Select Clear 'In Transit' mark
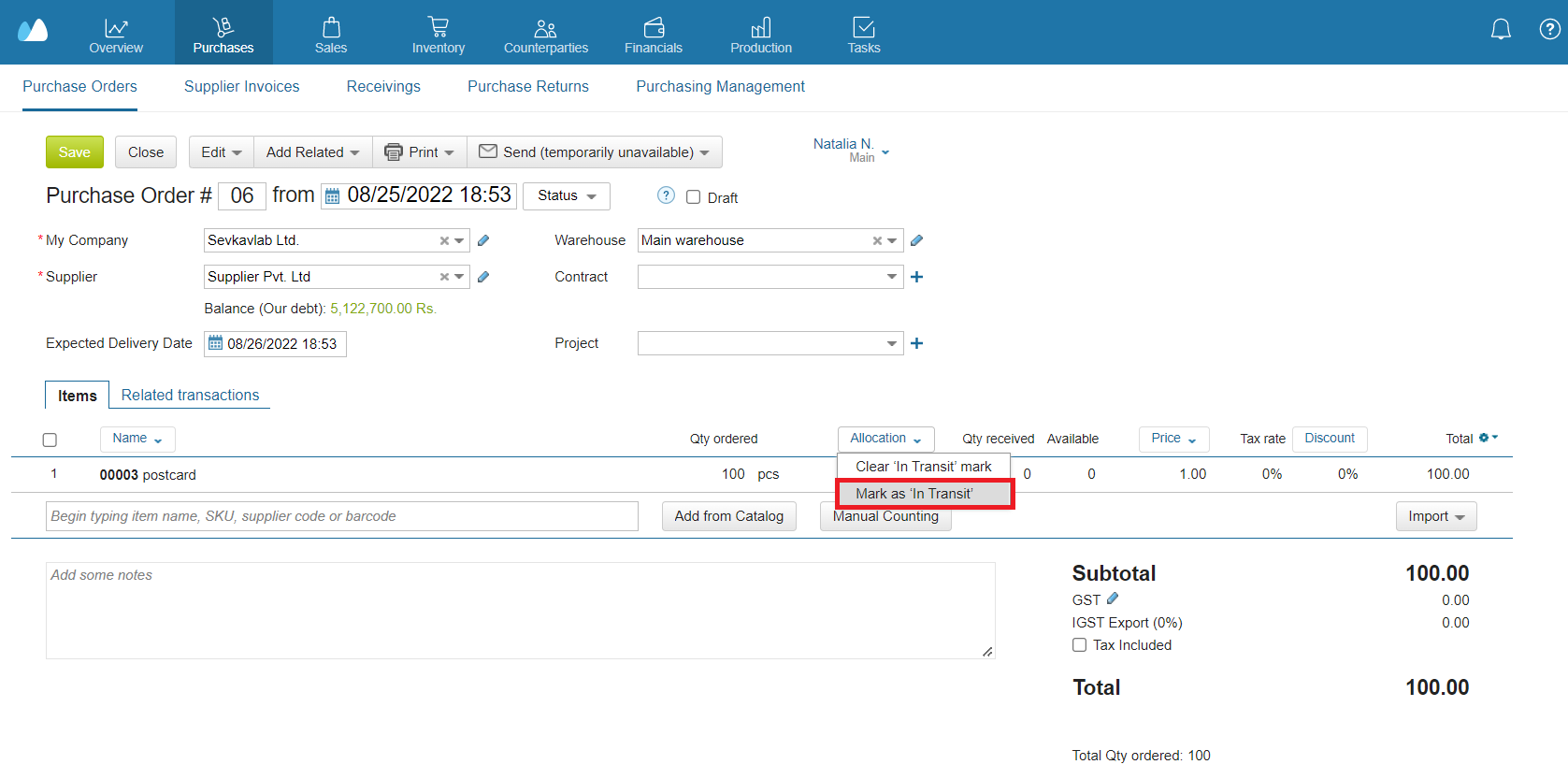 click(924, 467)
